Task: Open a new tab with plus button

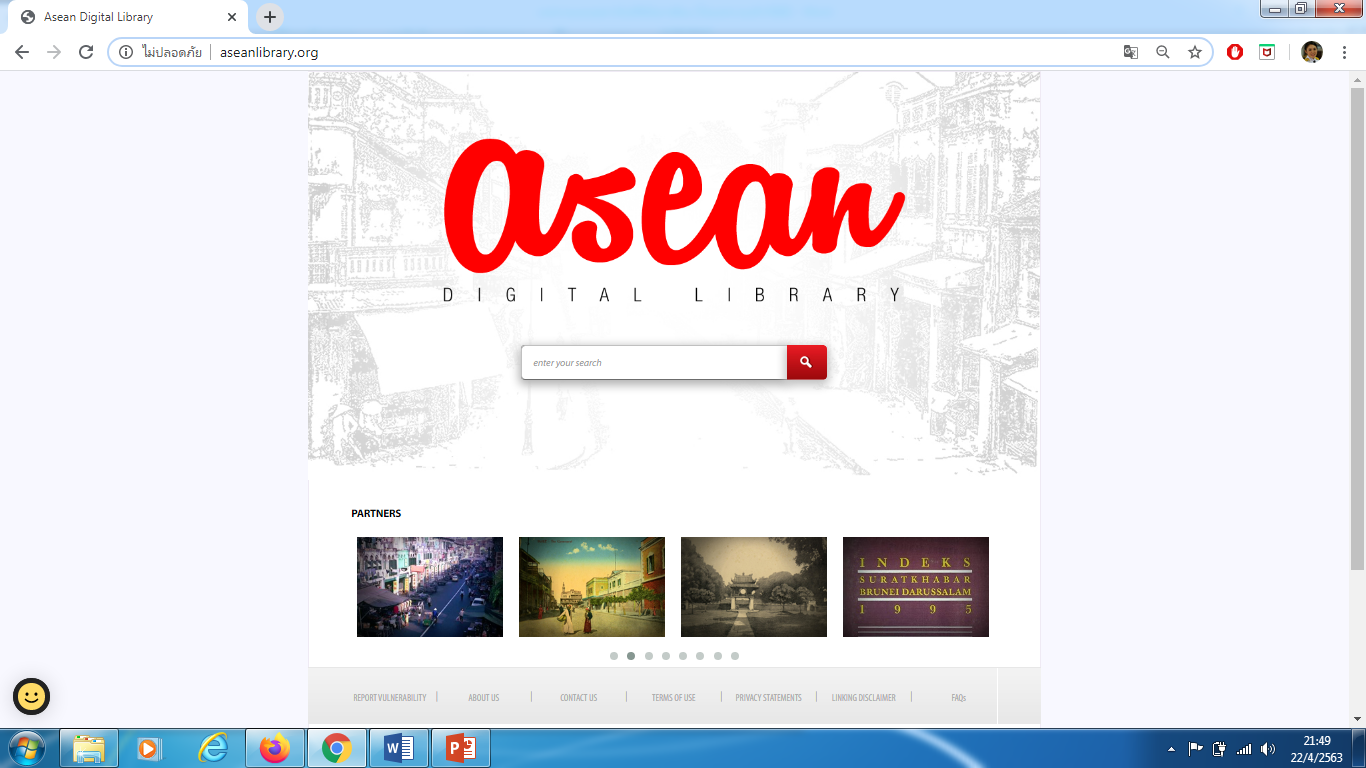Action: coord(270,17)
